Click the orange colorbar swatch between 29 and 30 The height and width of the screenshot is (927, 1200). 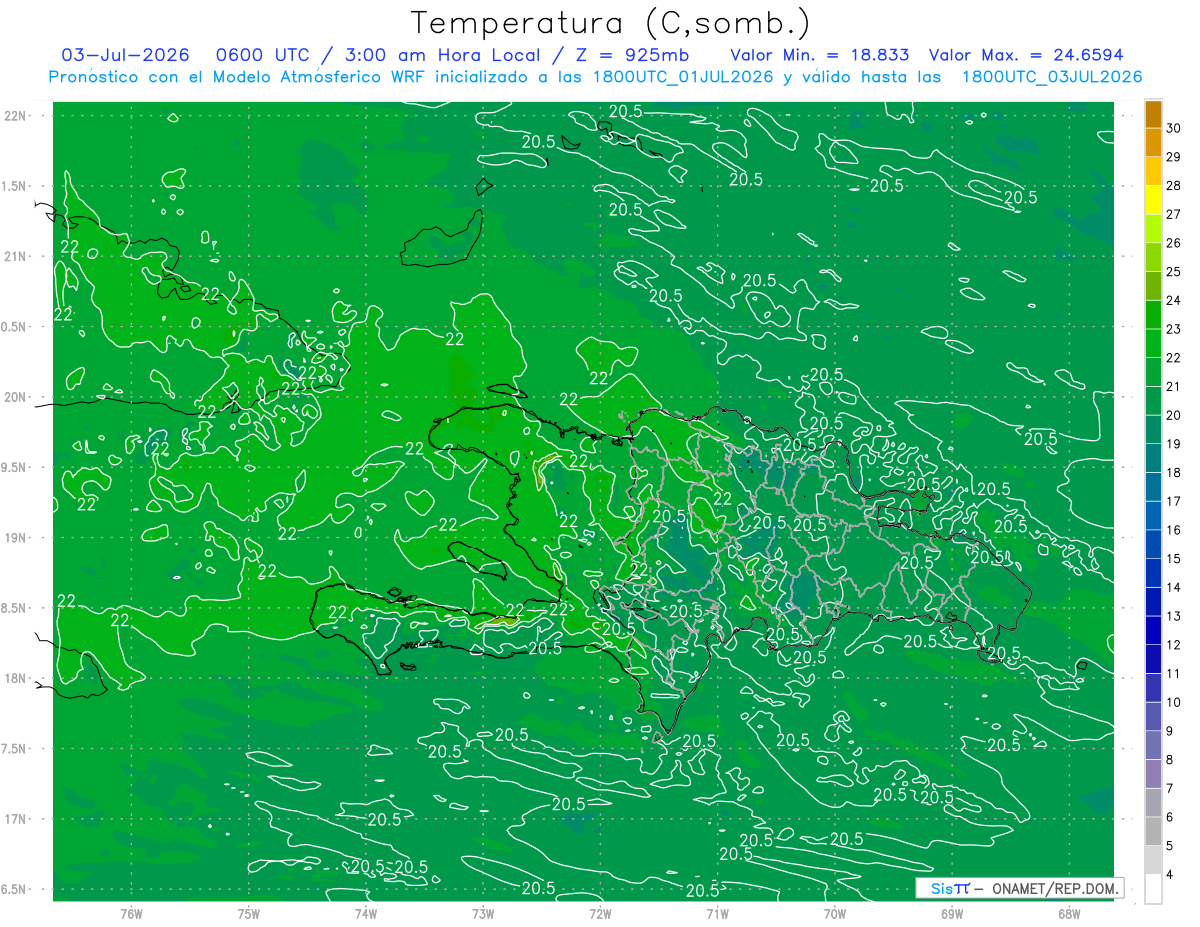coord(1153,143)
